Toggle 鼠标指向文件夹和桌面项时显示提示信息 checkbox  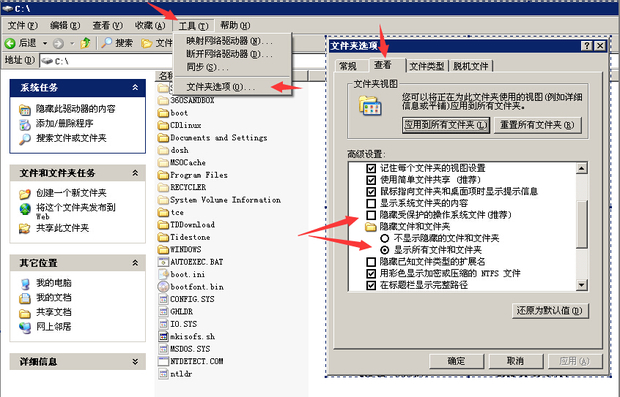[x=371, y=192]
